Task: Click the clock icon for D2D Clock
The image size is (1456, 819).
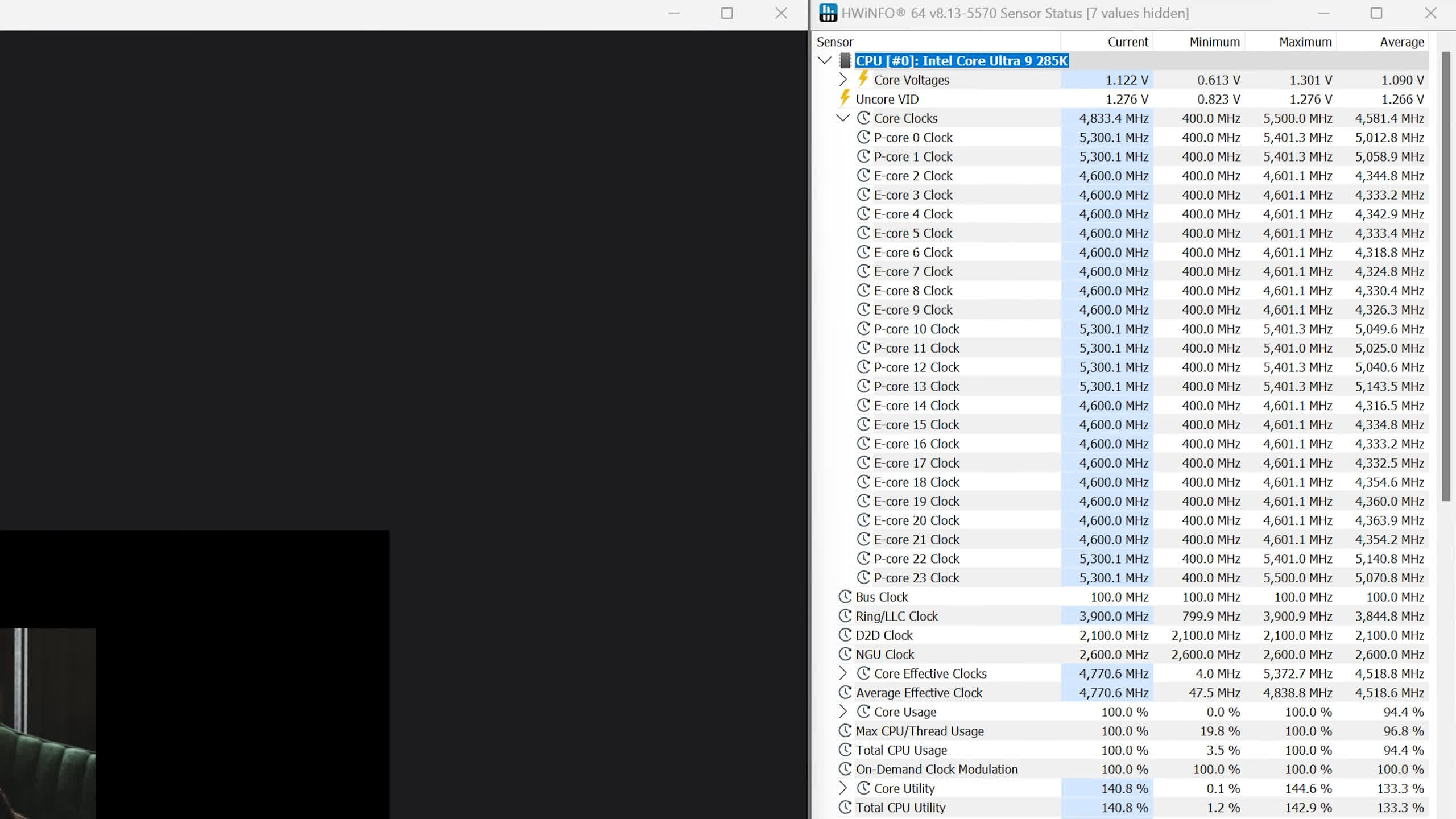Action: click(845, 635)
